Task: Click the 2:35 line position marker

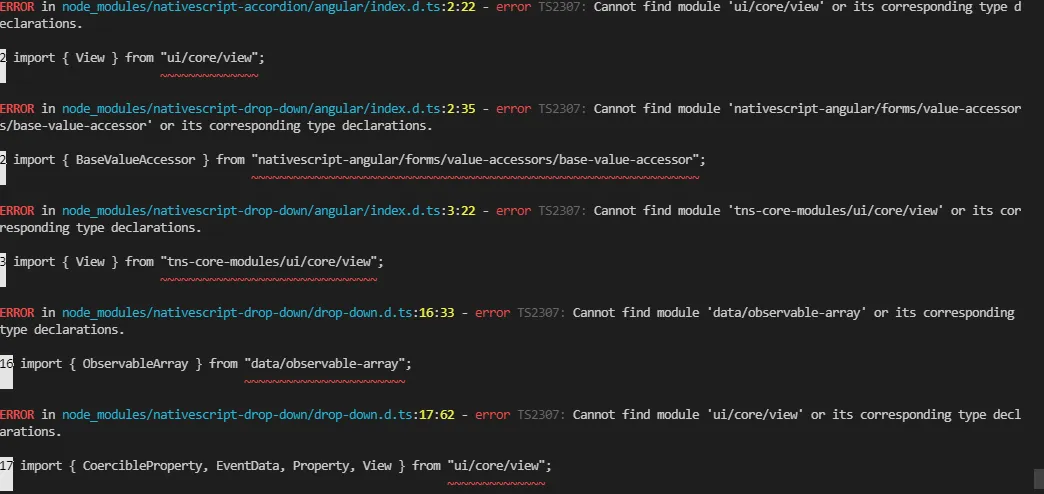Action: tap(461, 109)
